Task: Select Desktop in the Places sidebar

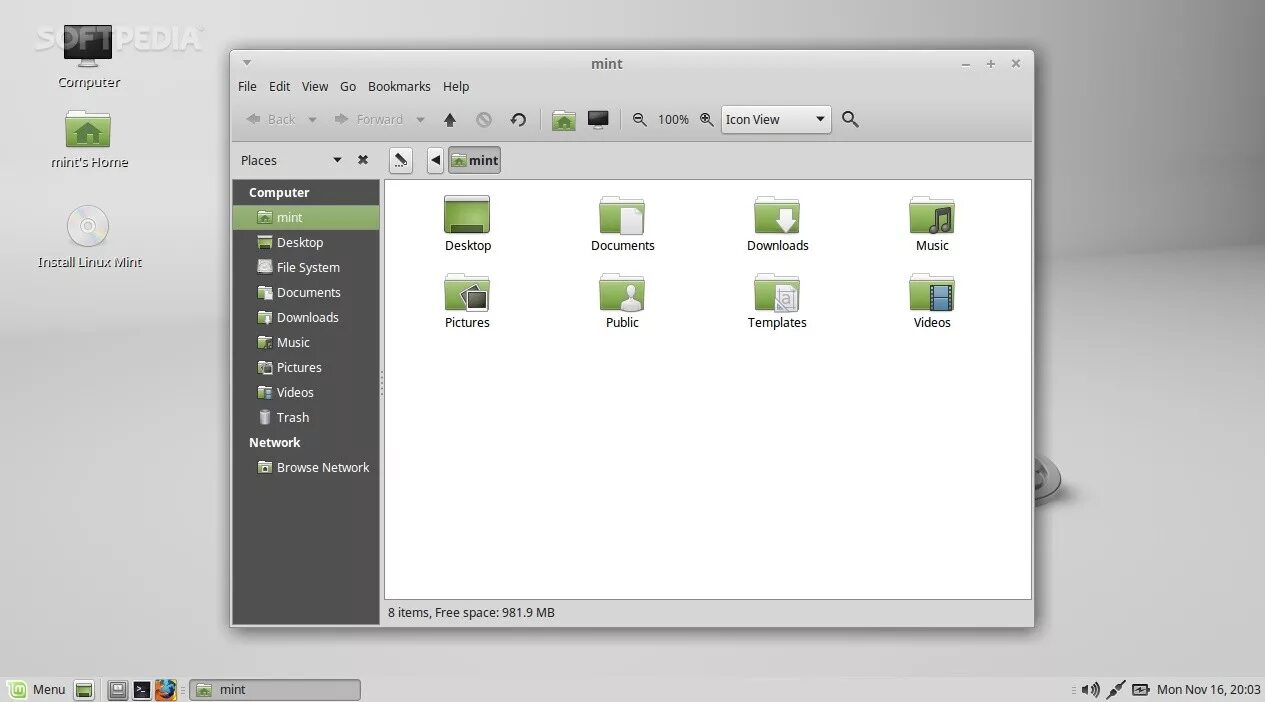Action: click(x=306, y=242)
